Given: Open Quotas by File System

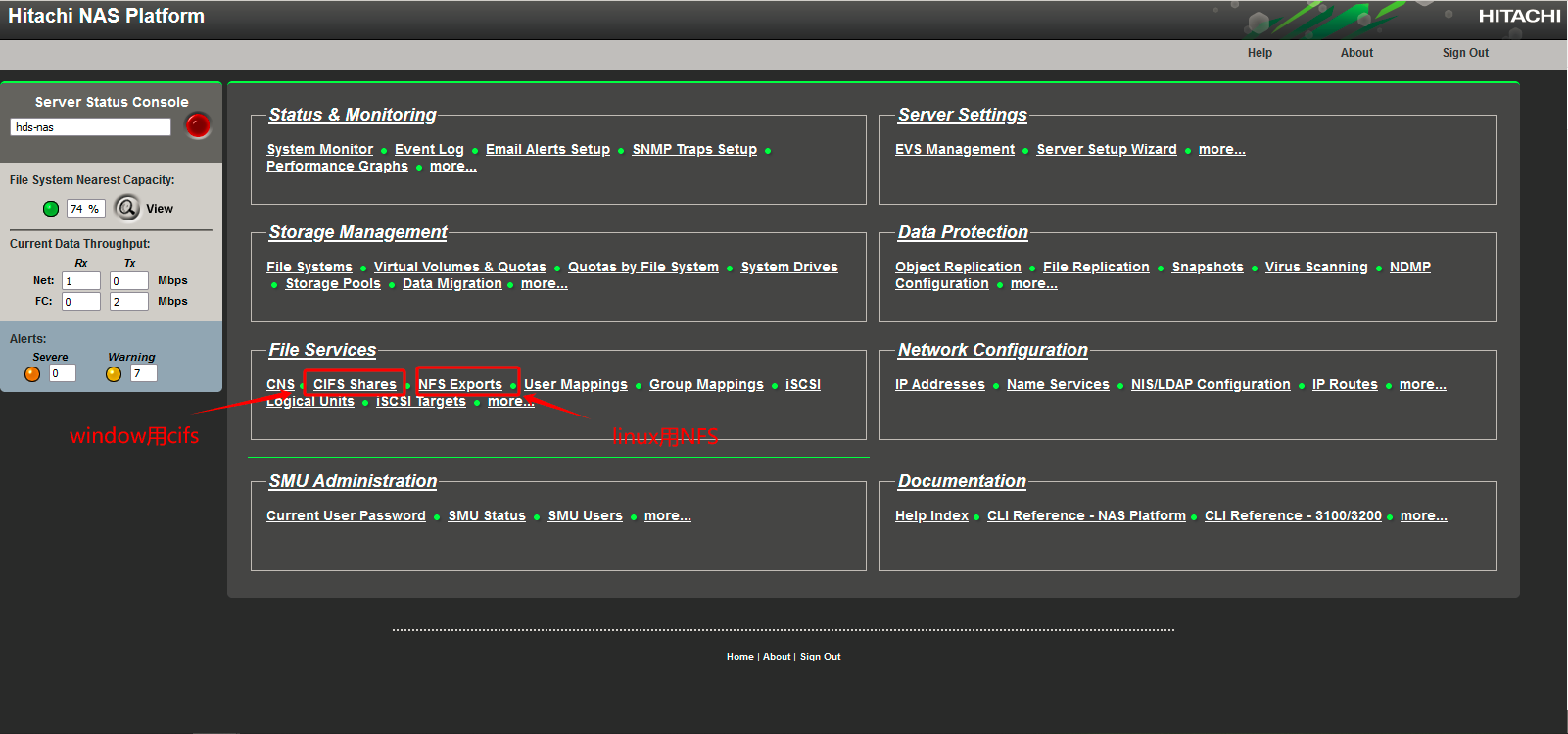Looking at the screenshot, I should [x=643, y=267].
